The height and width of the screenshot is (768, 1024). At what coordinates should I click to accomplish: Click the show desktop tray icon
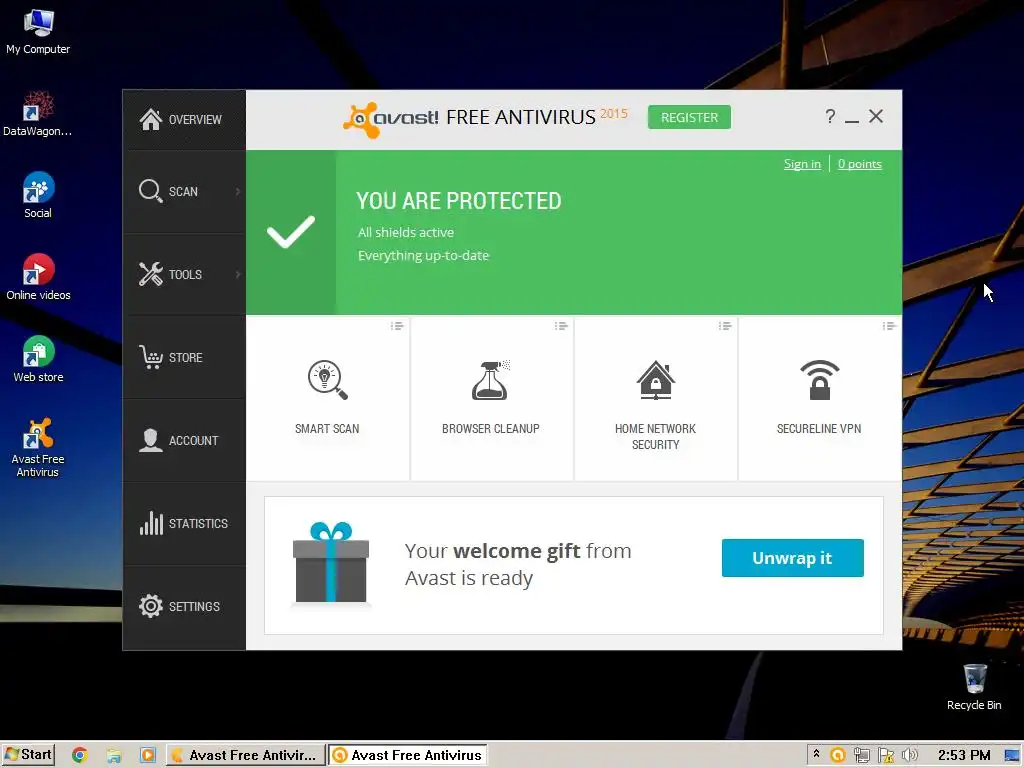pos(1012,756)
